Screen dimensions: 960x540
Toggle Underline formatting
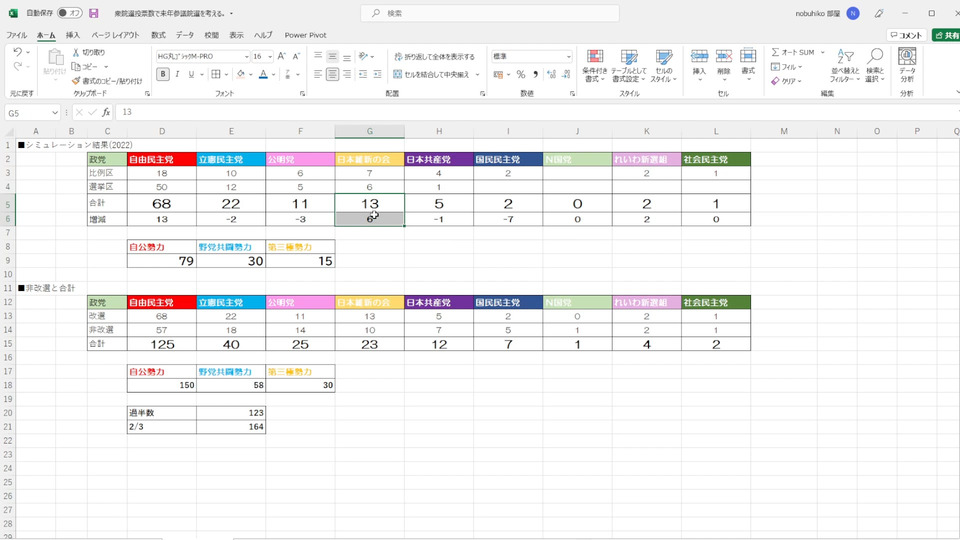(x=191, y=74)
